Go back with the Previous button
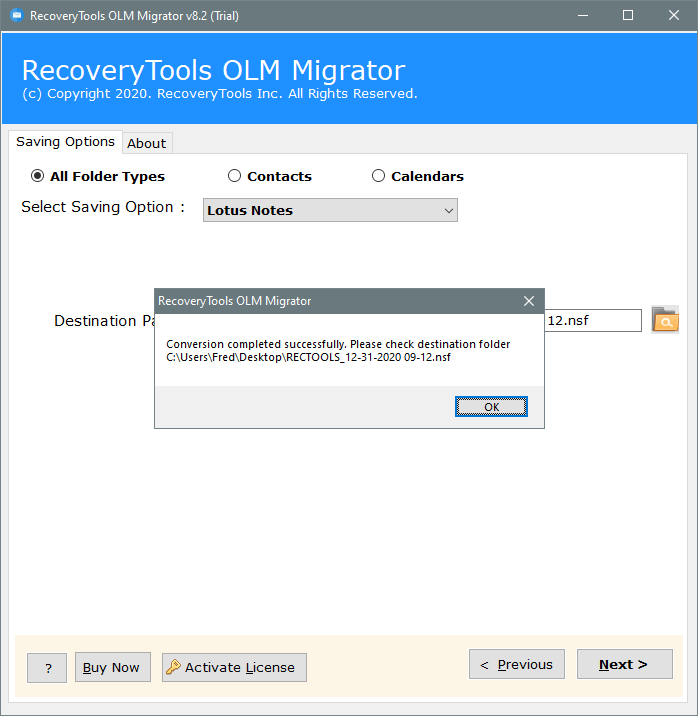 (517, 664)
